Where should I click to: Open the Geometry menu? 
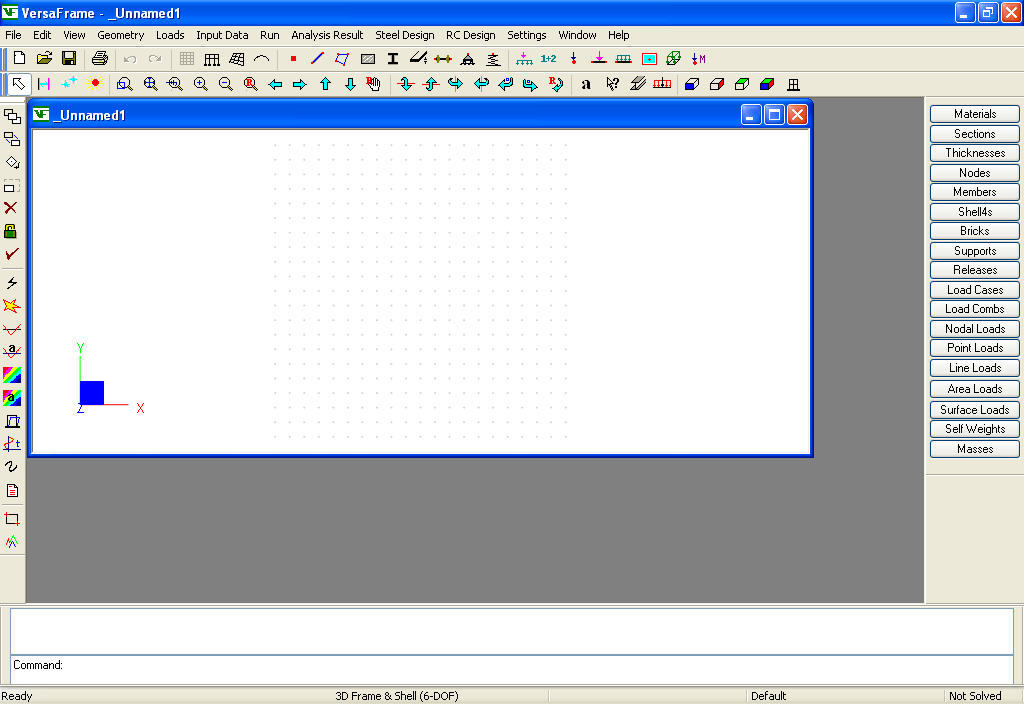click(120, 35)
